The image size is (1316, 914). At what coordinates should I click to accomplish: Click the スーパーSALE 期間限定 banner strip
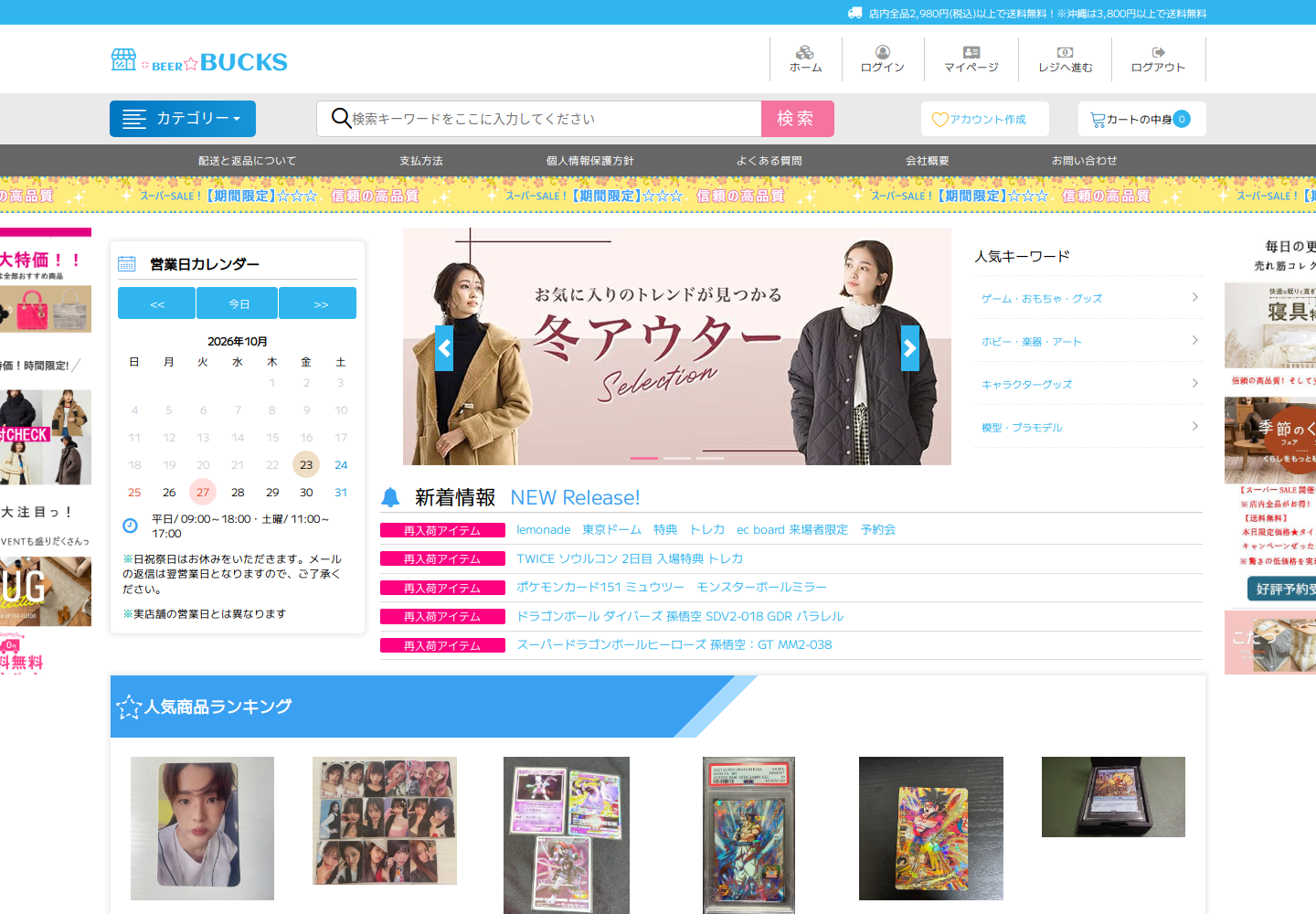click(x=658, y=196)
